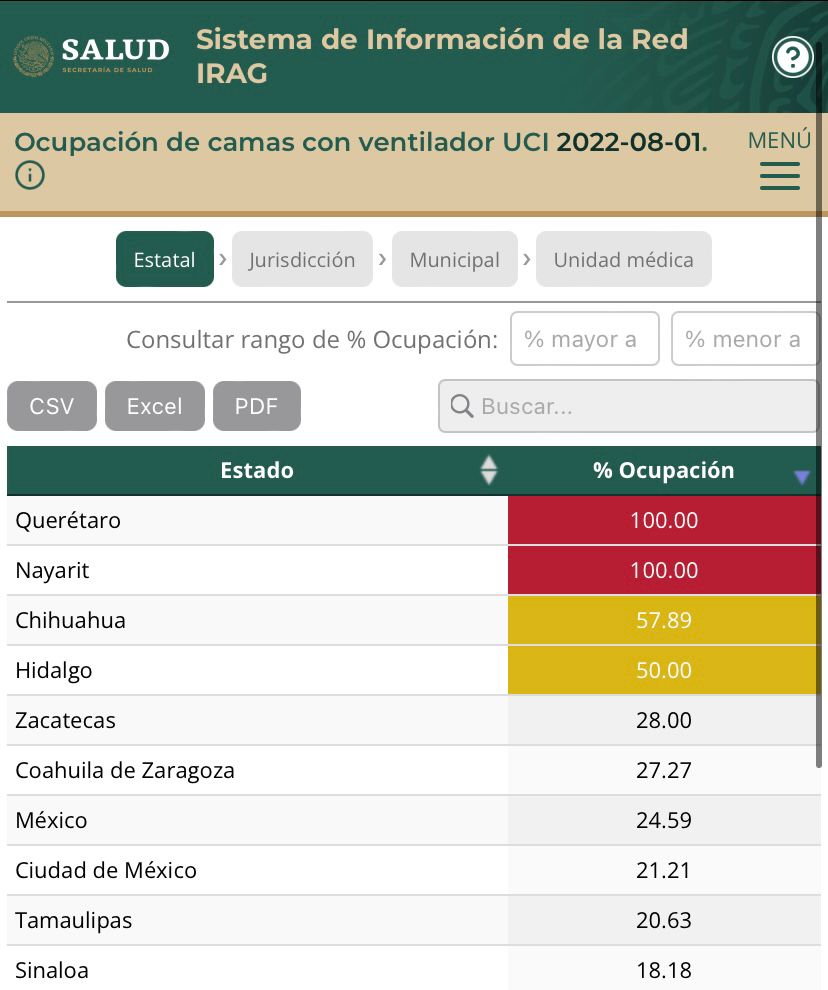Focus the '% menor a' field

click(x=745, y=338)
